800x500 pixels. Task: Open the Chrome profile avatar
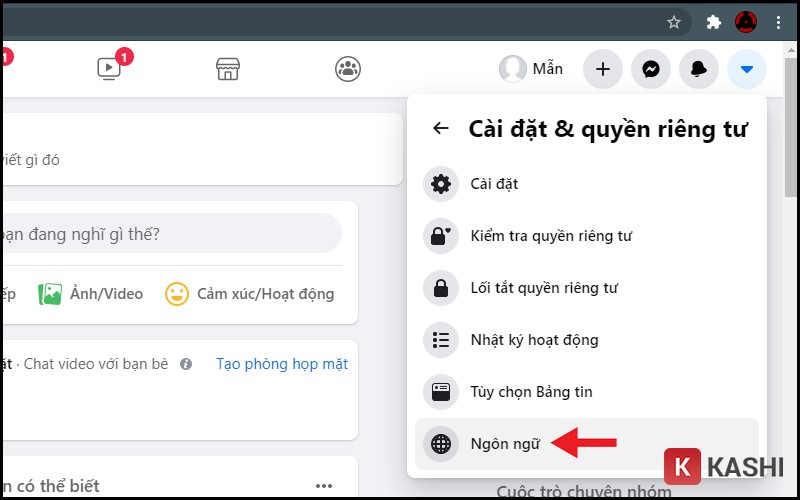(746, 22)
